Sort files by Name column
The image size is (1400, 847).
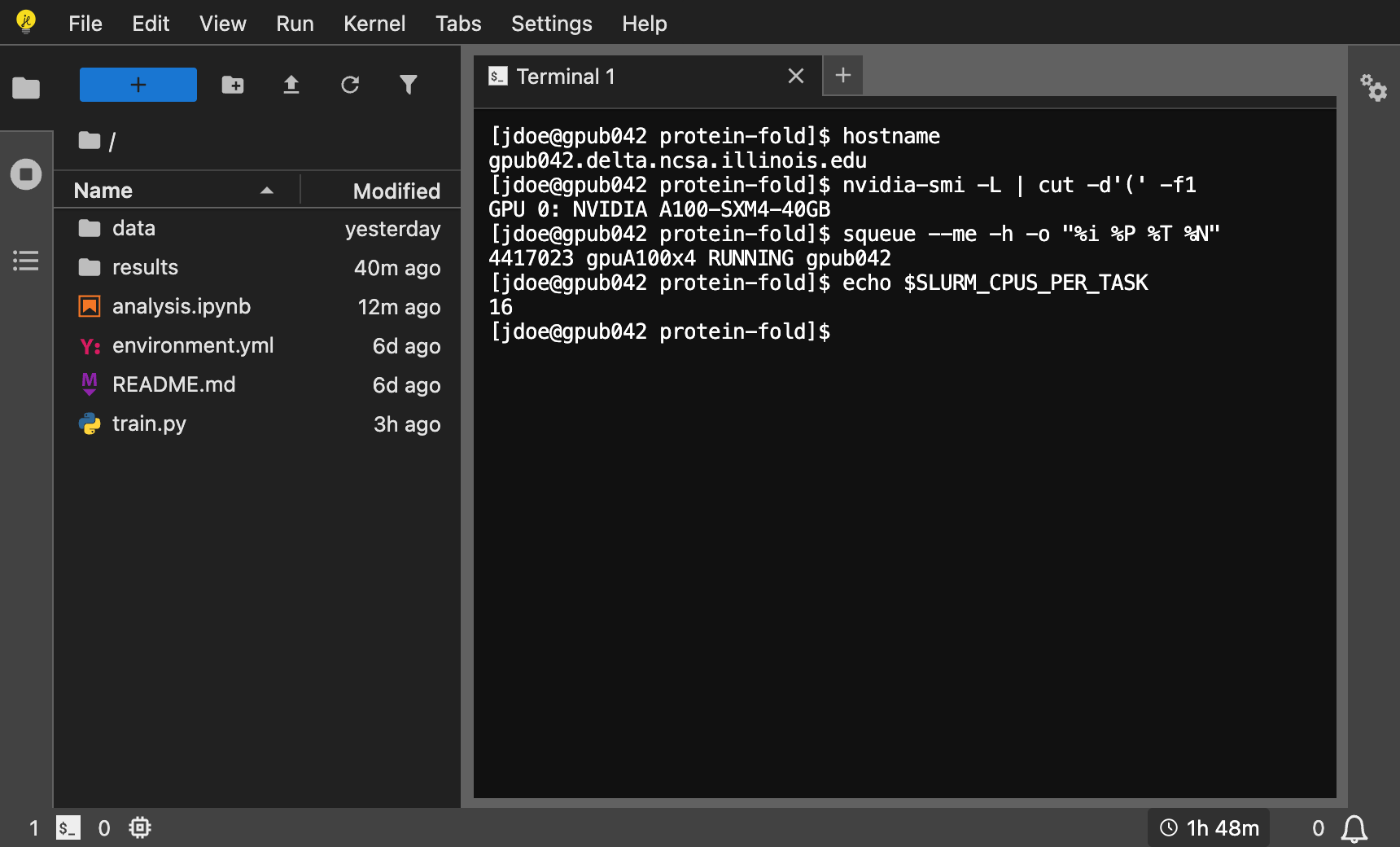pos(177,191)
